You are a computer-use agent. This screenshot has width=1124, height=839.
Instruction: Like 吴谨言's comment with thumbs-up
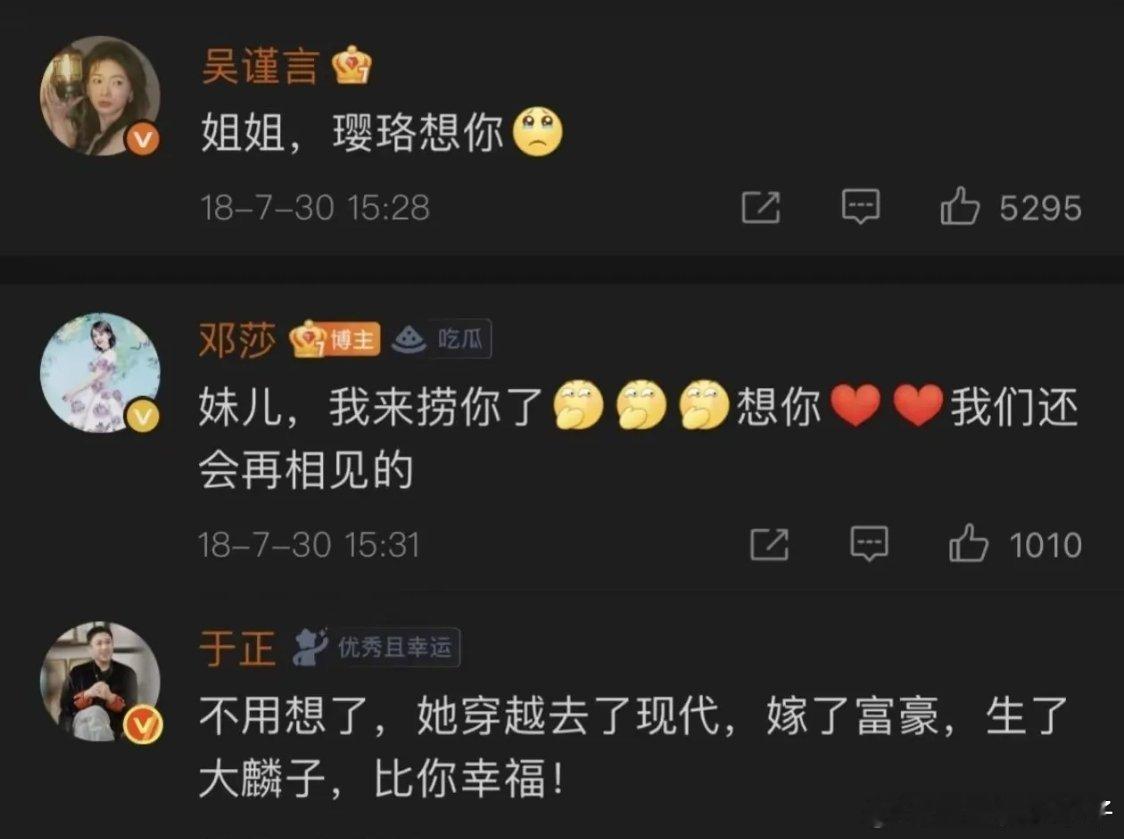960,207
